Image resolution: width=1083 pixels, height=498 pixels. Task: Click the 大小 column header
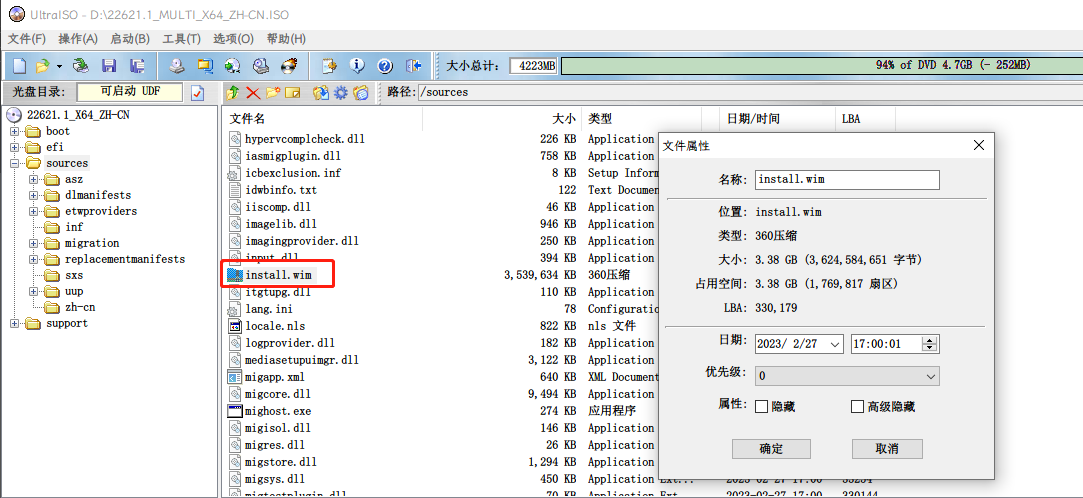[502, 119]
